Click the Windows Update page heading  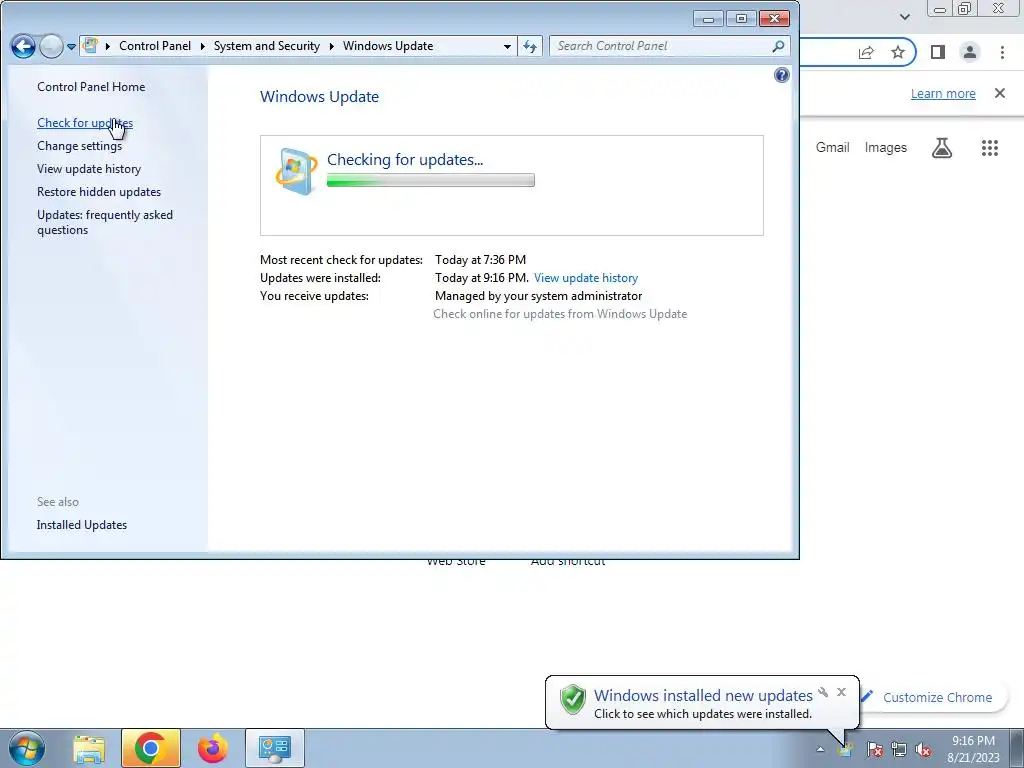[319, 97]
